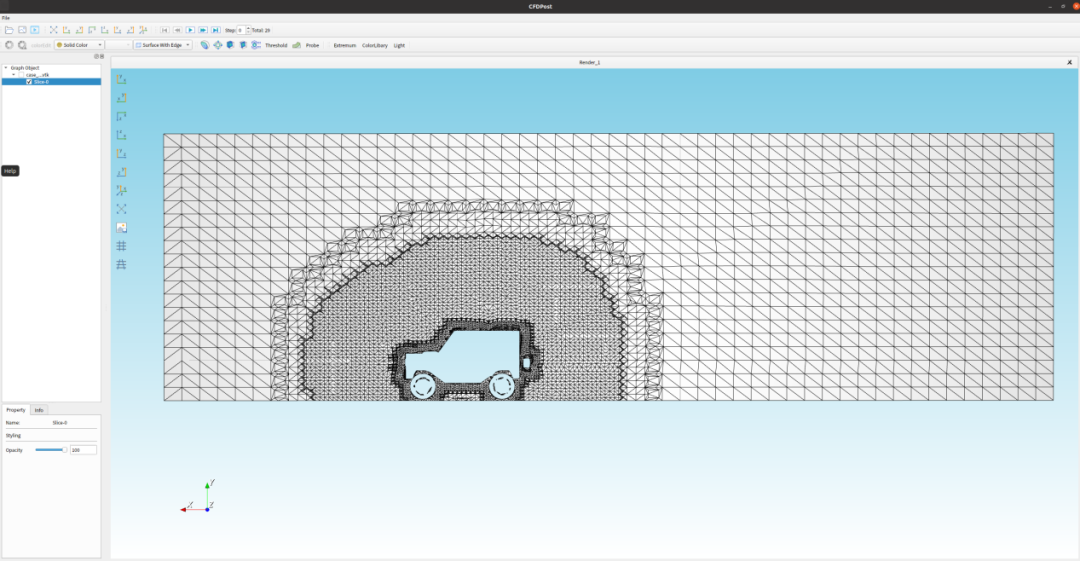1080x561 pixels.
Task: Open the File menu
Action: [6, 18]
